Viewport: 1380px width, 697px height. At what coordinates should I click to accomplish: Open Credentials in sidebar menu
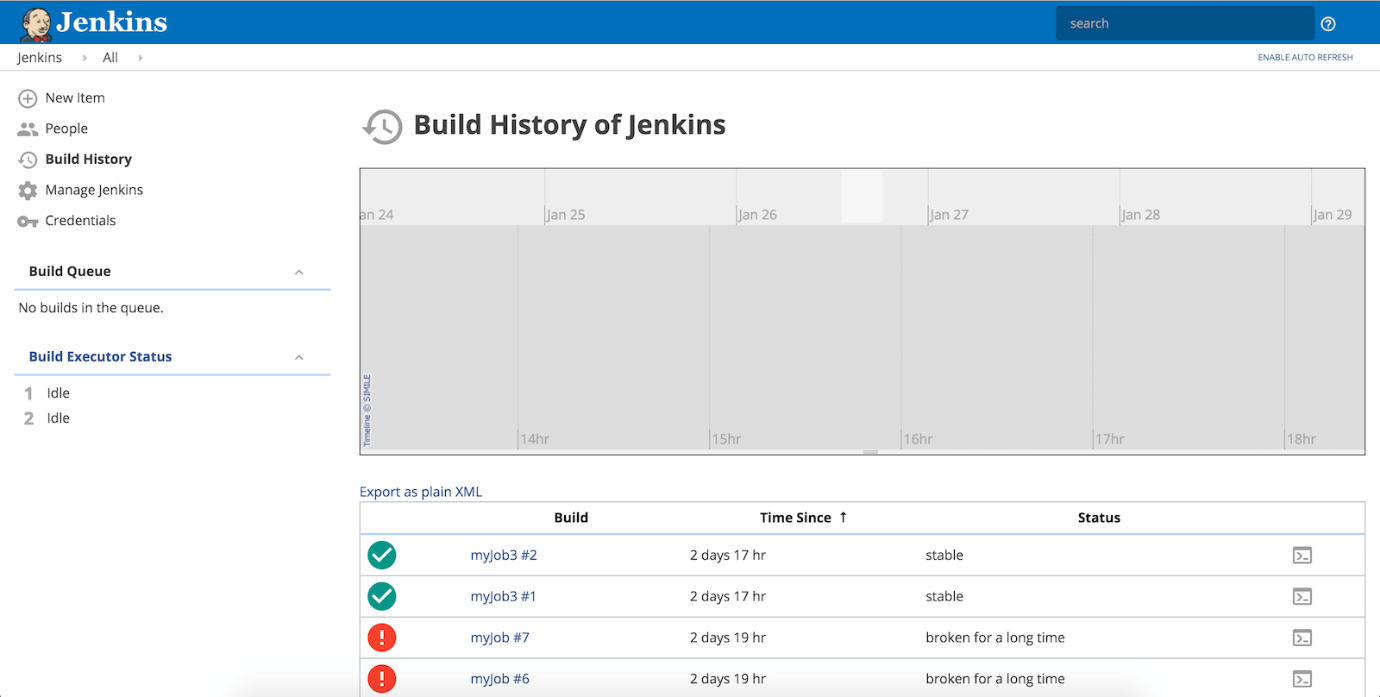click(x=80, y=220)
